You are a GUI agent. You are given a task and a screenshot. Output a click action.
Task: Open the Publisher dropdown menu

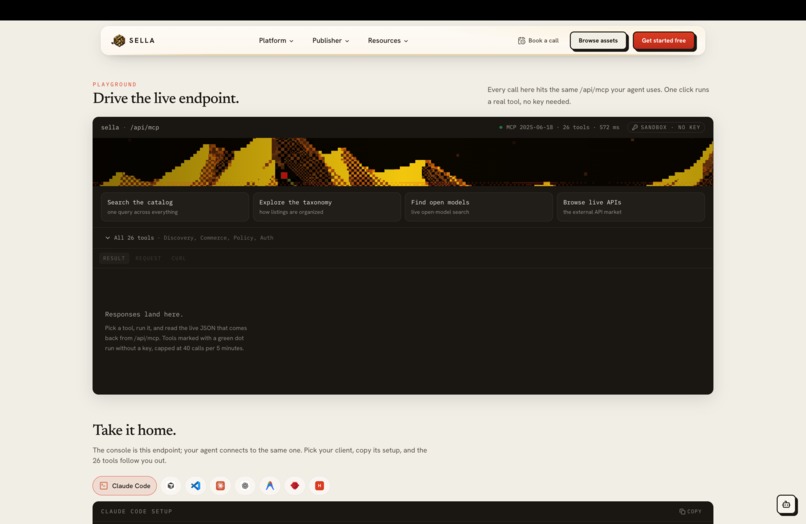pos(331,41)
